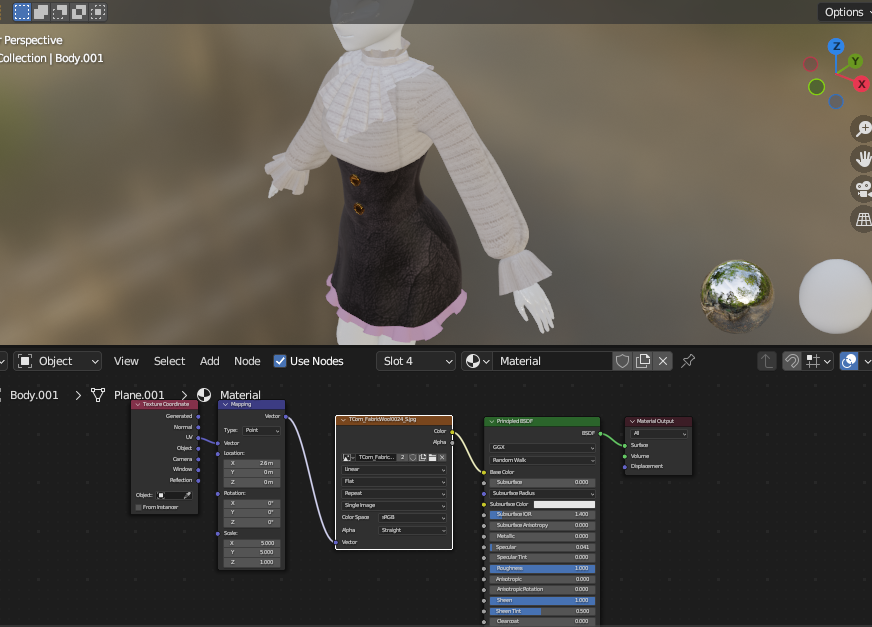Click the Subsurface Color swatch
Screen dimensions: 872x627
pos(564,504)
